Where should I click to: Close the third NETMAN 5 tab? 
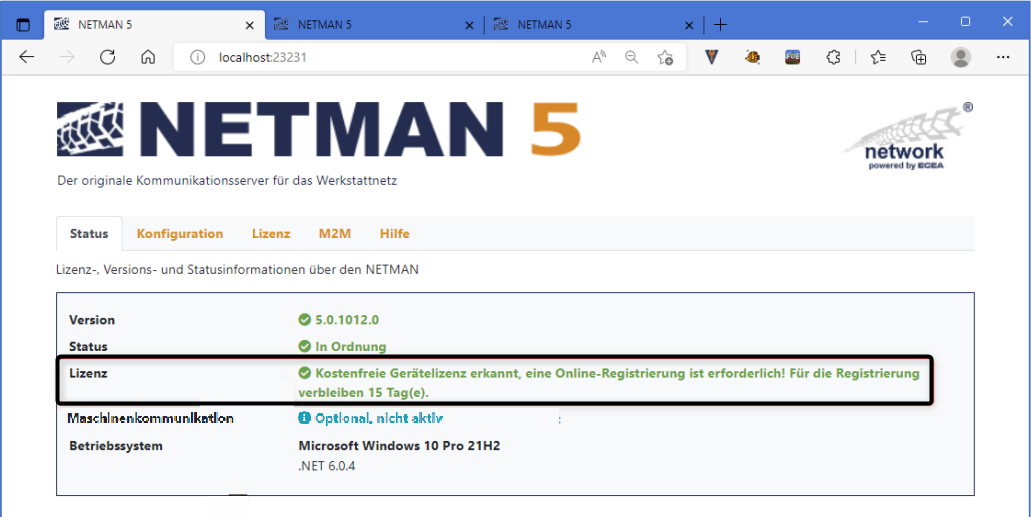pyautogui.click(x=689, y=25)
